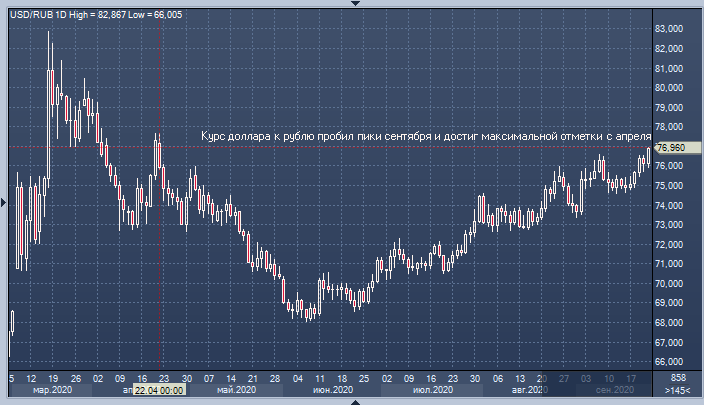Image resolution: width=704 pixels, height=405 pixels.
Task: Click the bottom center expand arrow
Action: [x=352, y=401]
